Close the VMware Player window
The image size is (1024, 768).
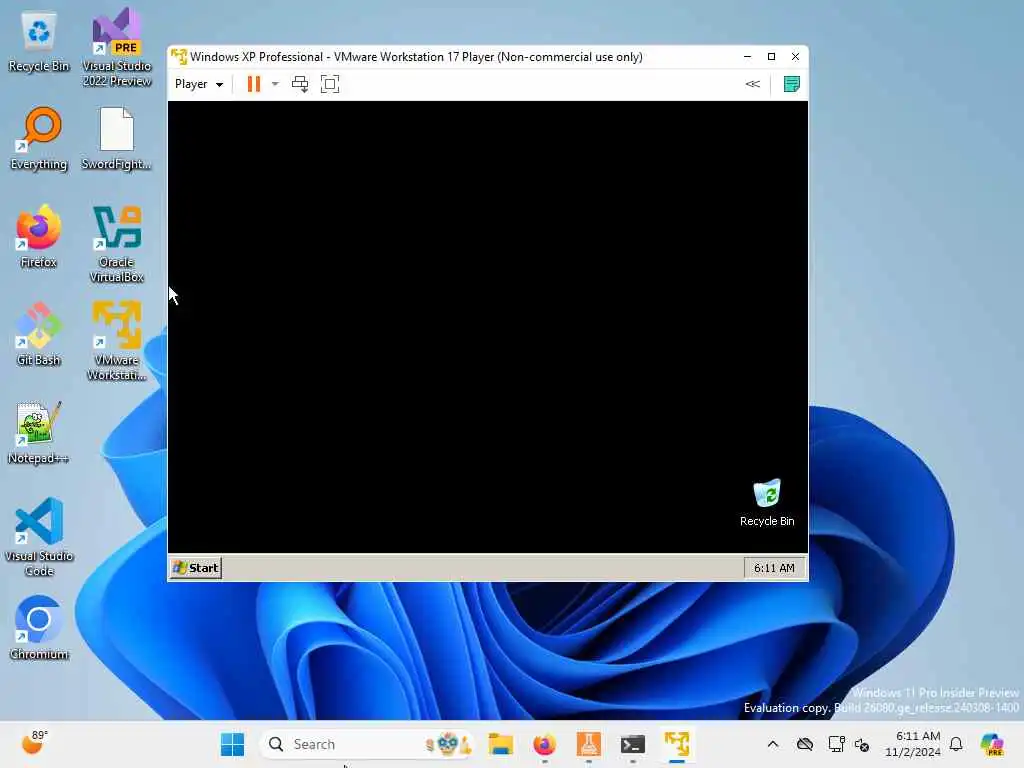point(795,57)
